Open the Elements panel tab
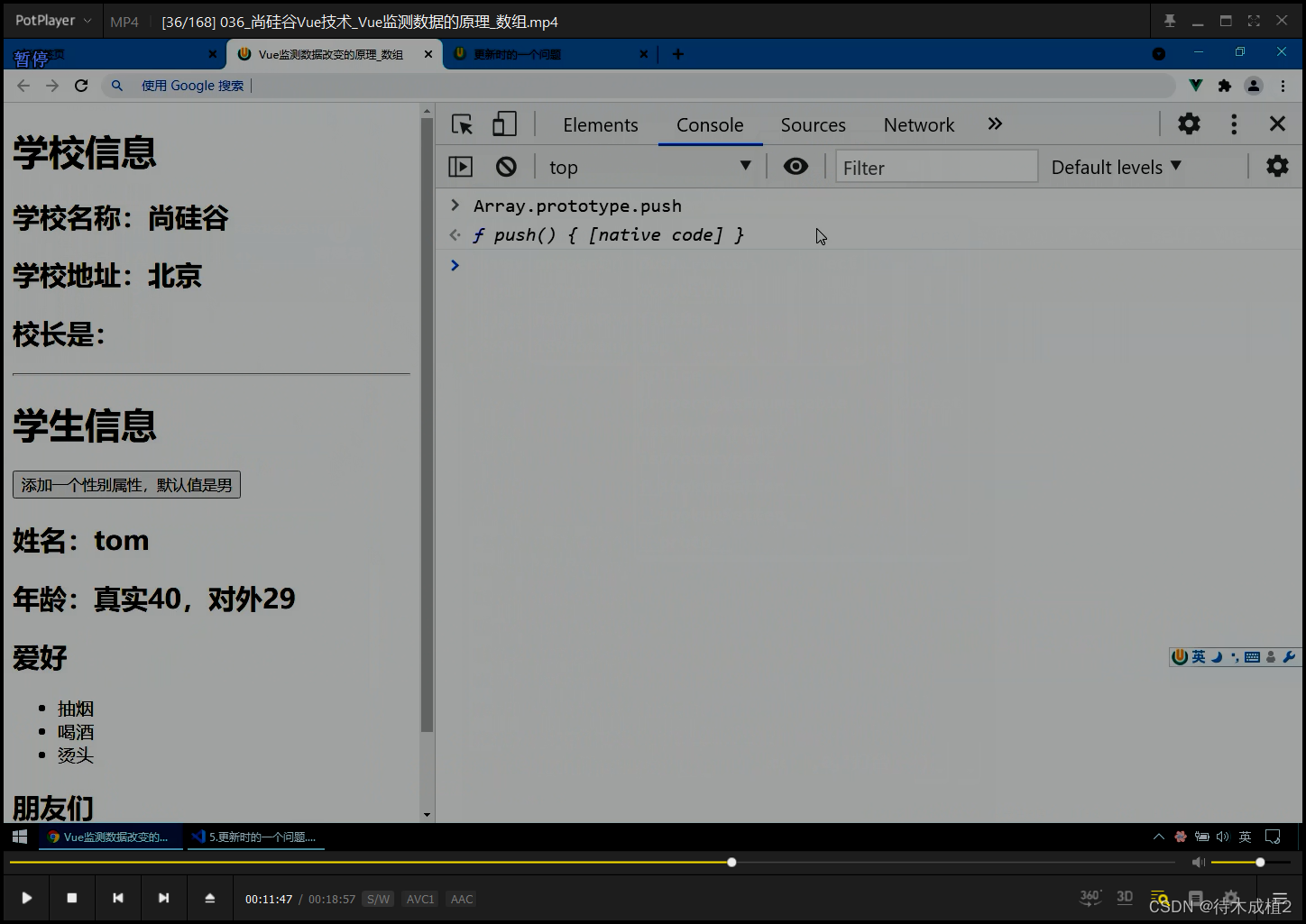Viewport: 1306px width, 924px height. (601, 125)
